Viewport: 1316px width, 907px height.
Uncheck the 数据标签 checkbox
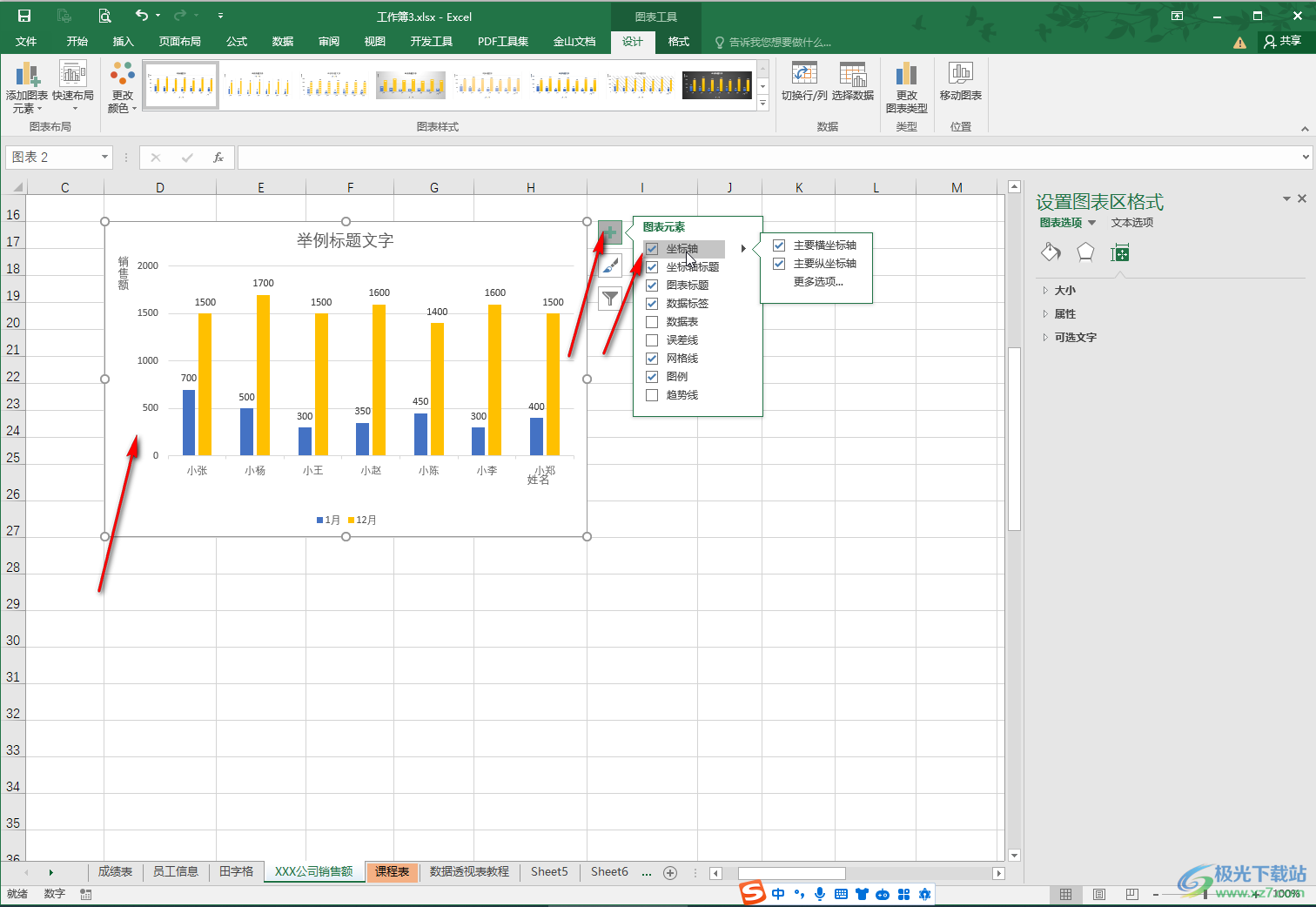(652, 304)
